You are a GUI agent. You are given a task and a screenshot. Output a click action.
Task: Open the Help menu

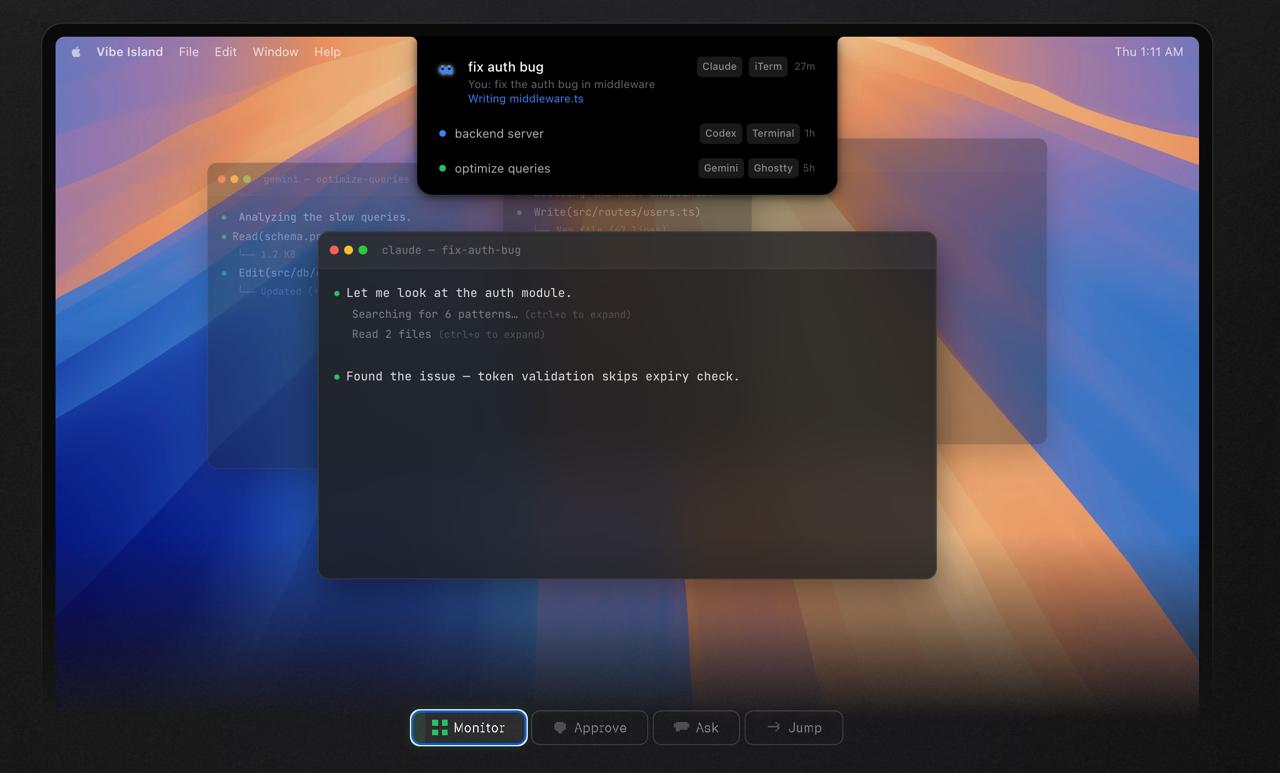point(327,52)
